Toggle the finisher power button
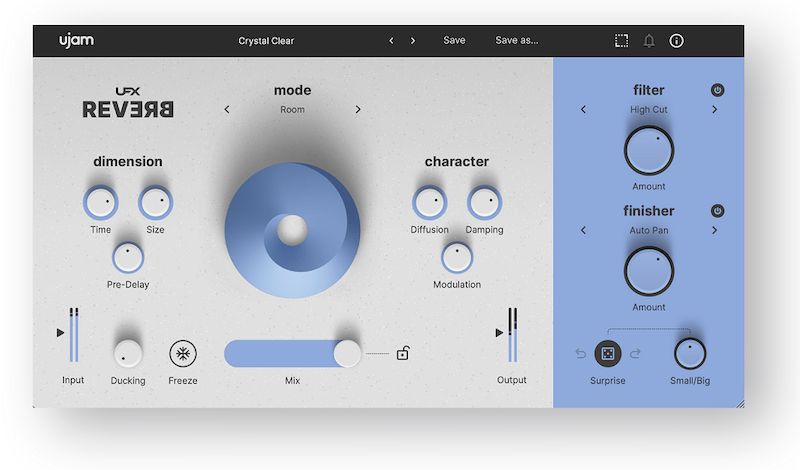 [717, 211]
